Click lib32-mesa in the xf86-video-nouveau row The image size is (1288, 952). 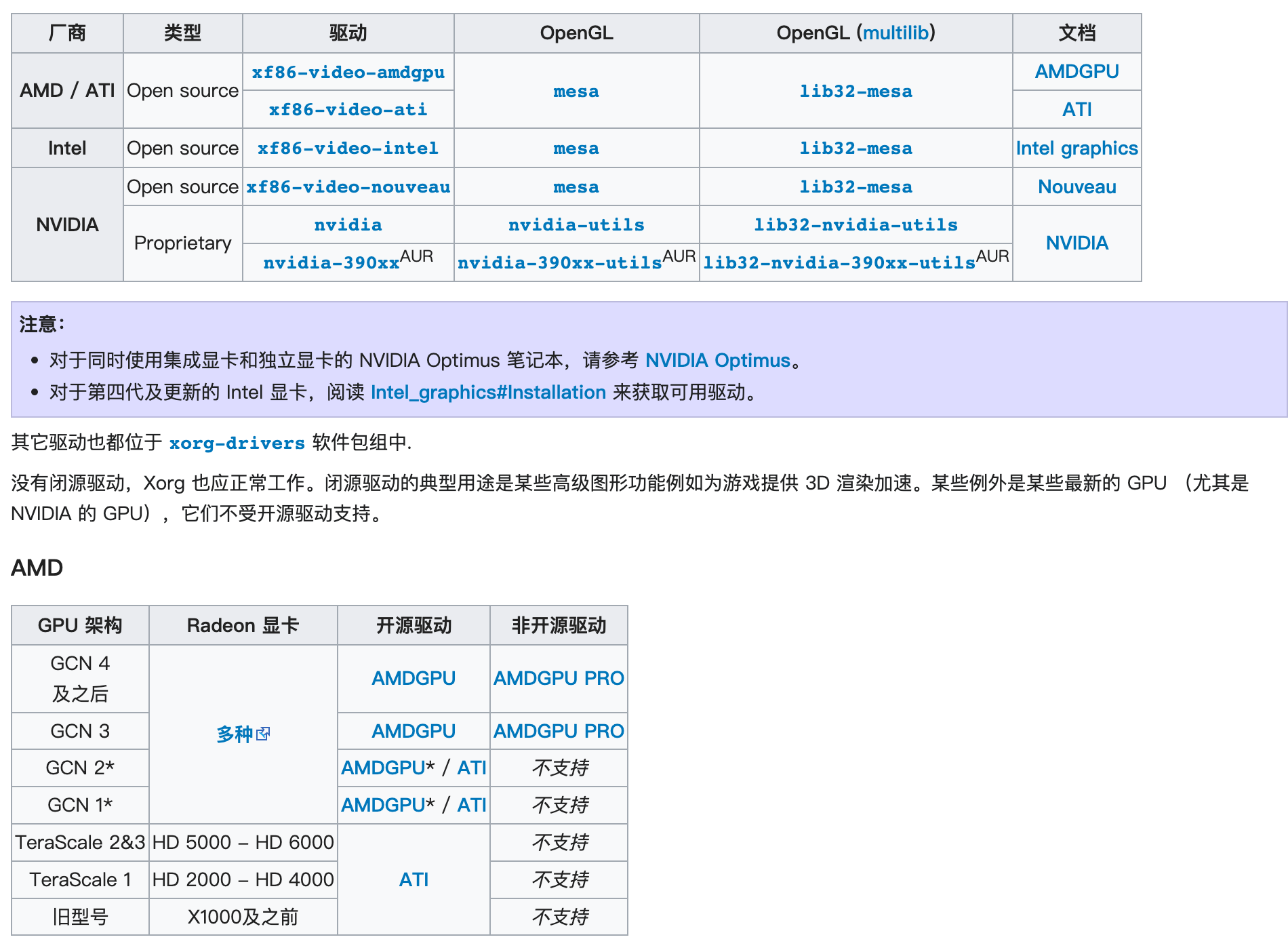click(856, 186)
